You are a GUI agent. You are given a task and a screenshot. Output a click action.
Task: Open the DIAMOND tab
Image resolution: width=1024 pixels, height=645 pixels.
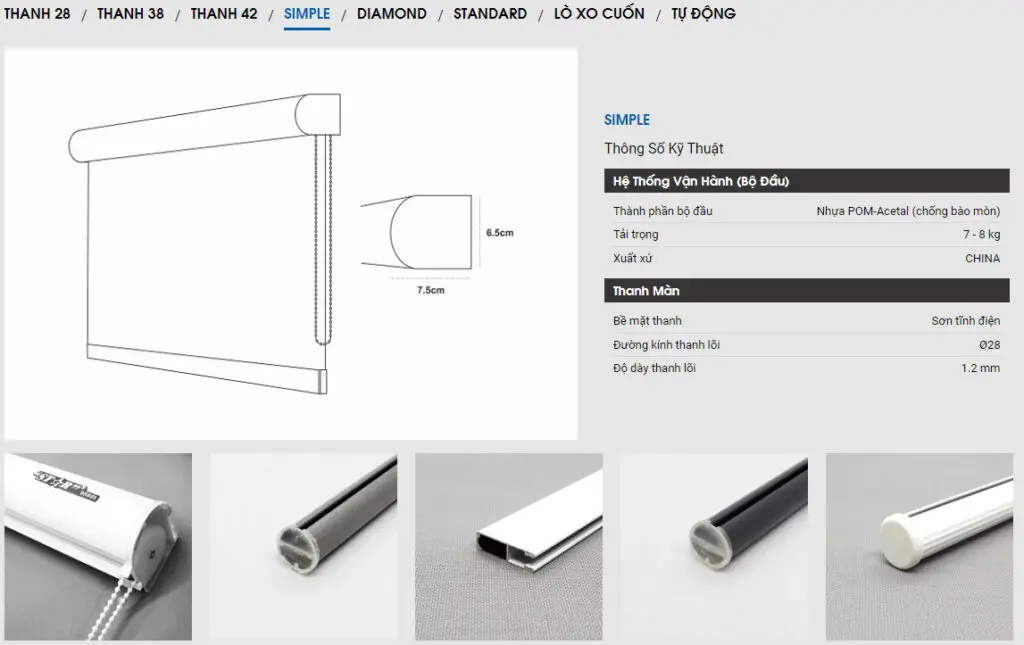coord(392,14)
